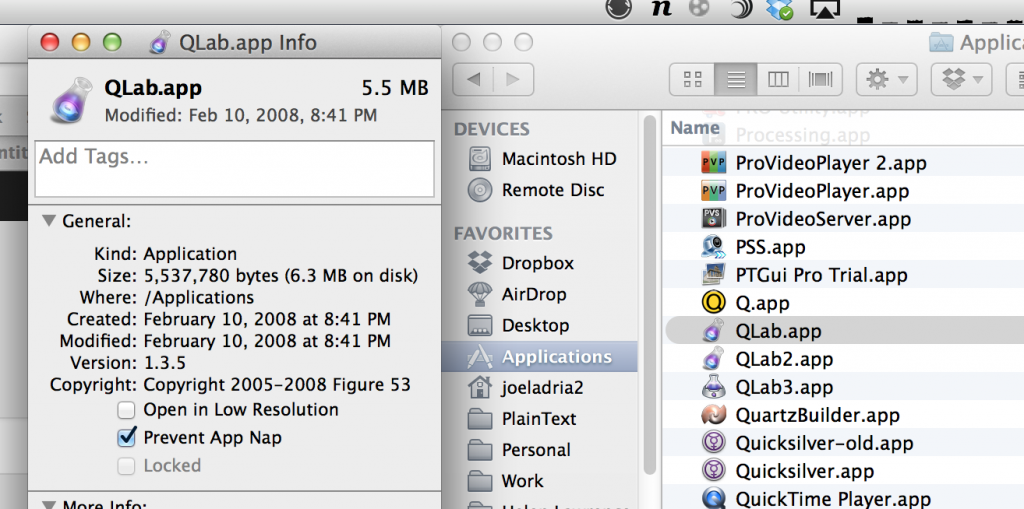1024x509 pixels.
Task: Click the Add Tags field
Action: coord(234,169)
